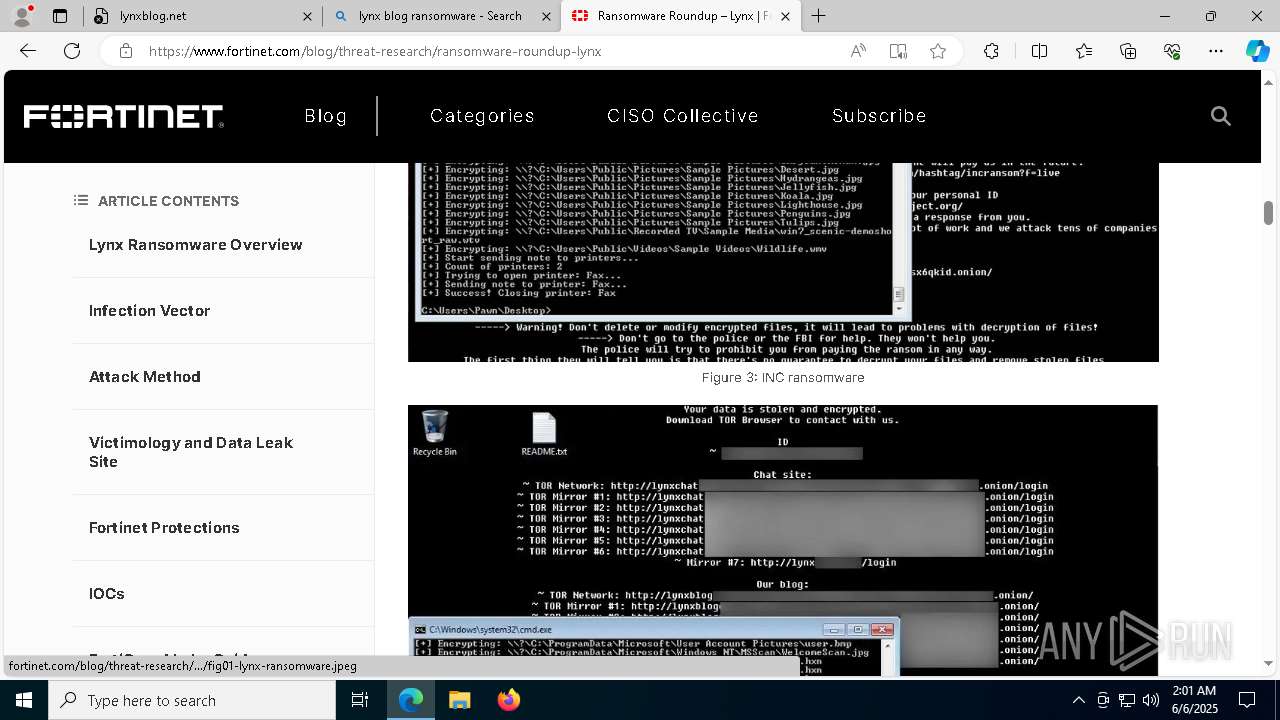Jump to Lynx Ransomware Overview section
The height and width of the screenshot is (720, 1280).
196,245
